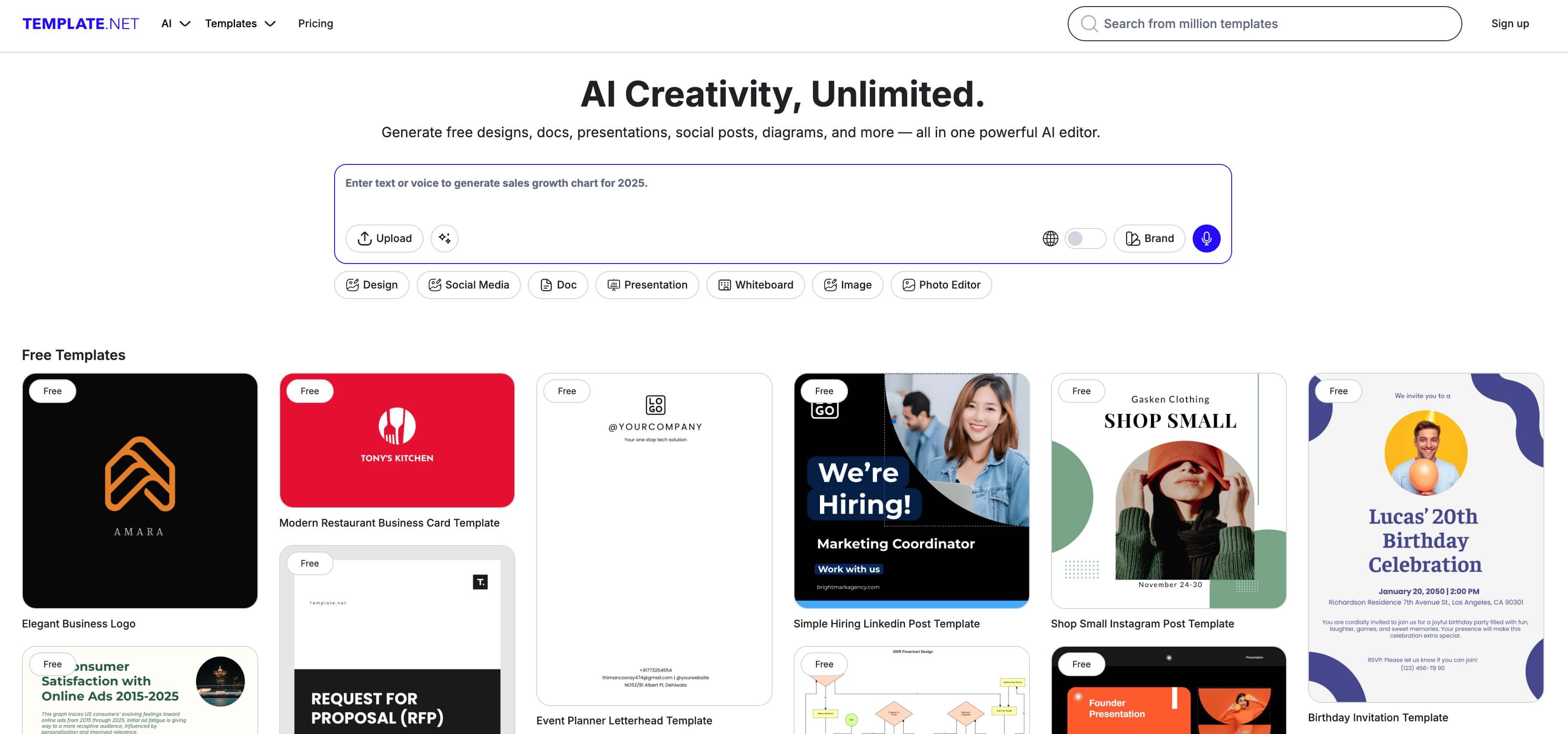Toggle the switch next to the globe

(x=1085, y=239)
